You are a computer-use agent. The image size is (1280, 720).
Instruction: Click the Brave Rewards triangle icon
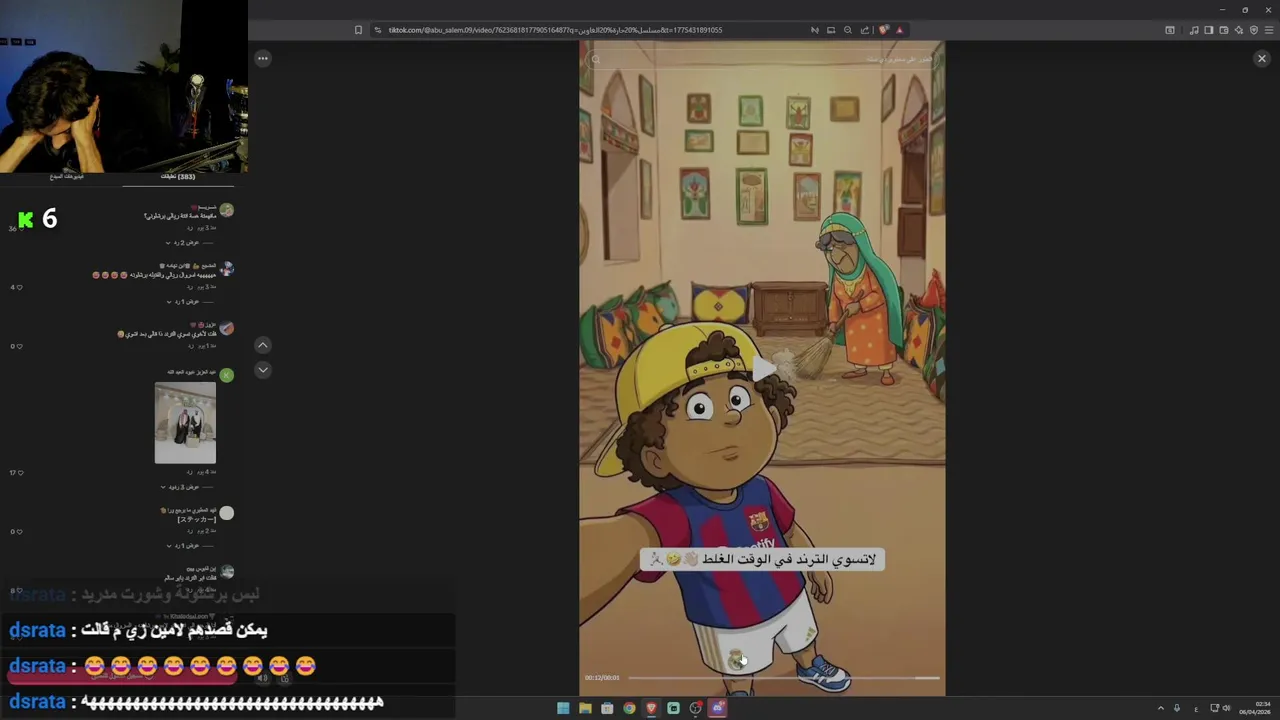click(x=899, y=30)
